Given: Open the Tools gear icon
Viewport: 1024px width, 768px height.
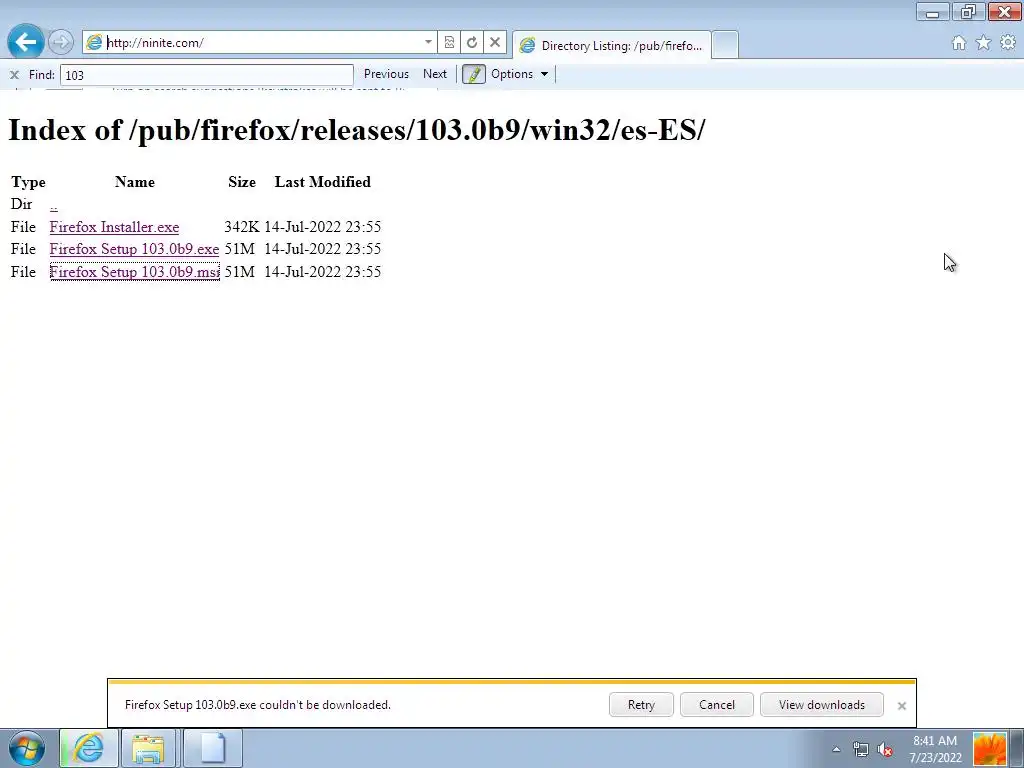Looking at the screenshot, I should (1008, 42).
